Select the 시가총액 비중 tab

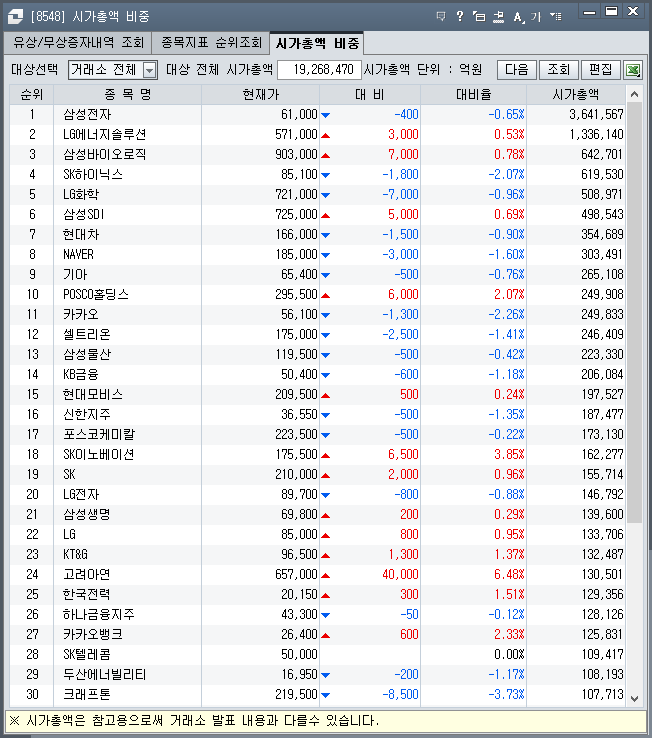pyautogui.click(x=317, y=44)
